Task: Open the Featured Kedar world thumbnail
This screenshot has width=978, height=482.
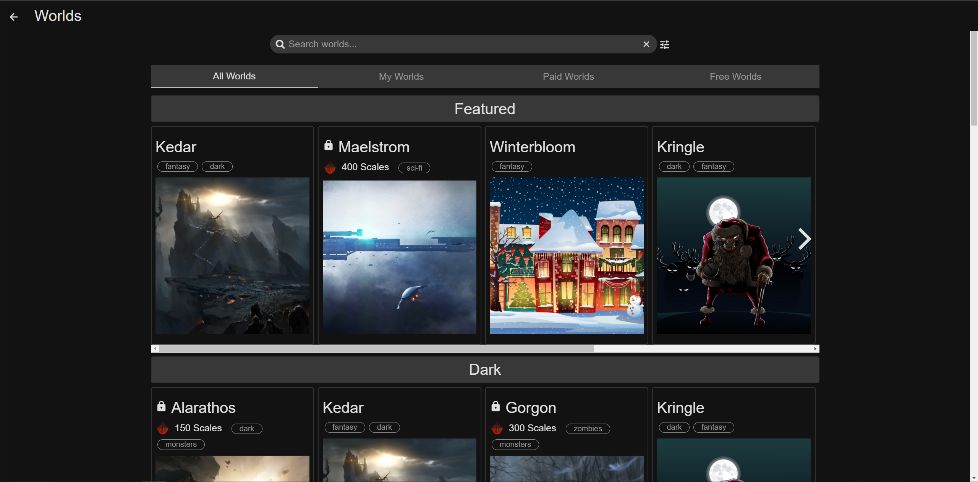Action: tap(232, 256)
